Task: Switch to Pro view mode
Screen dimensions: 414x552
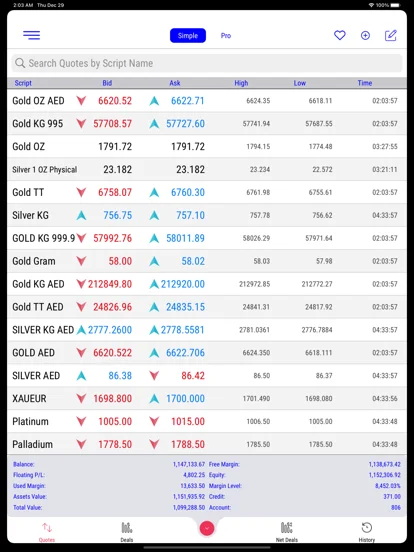Action: (x=226, y=36)
